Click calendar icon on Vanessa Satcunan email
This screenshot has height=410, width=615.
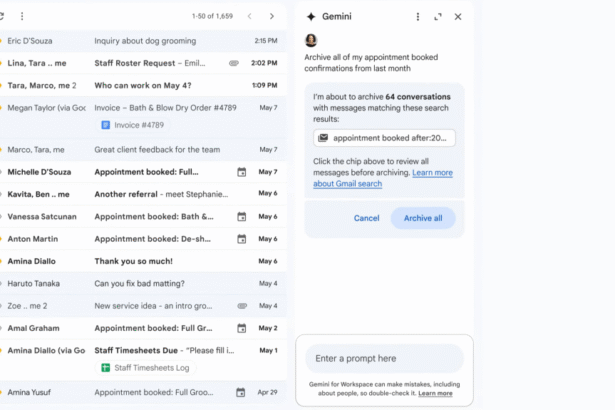coord(242,217)
